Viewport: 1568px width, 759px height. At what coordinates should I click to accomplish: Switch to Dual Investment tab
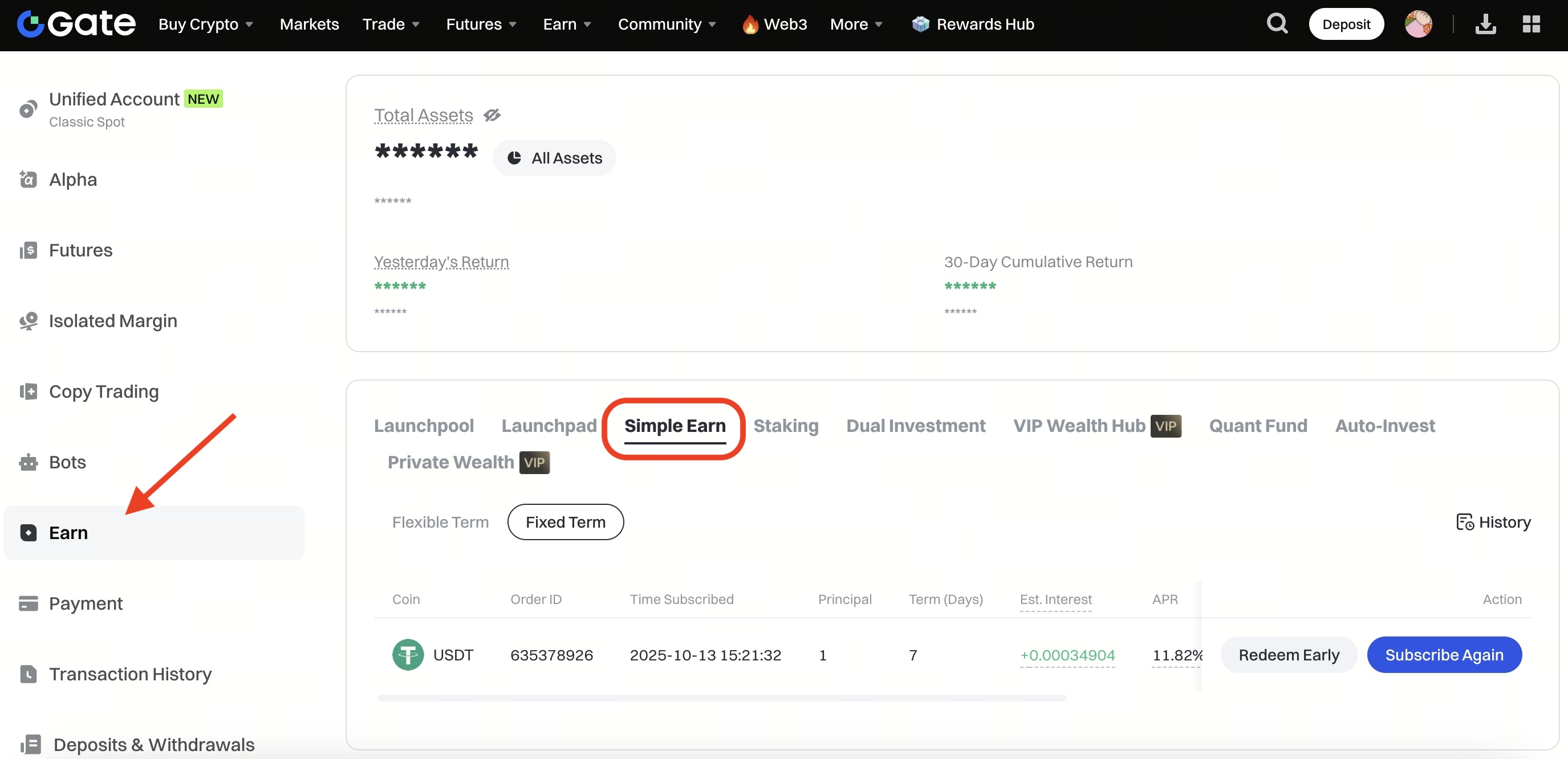916,426
